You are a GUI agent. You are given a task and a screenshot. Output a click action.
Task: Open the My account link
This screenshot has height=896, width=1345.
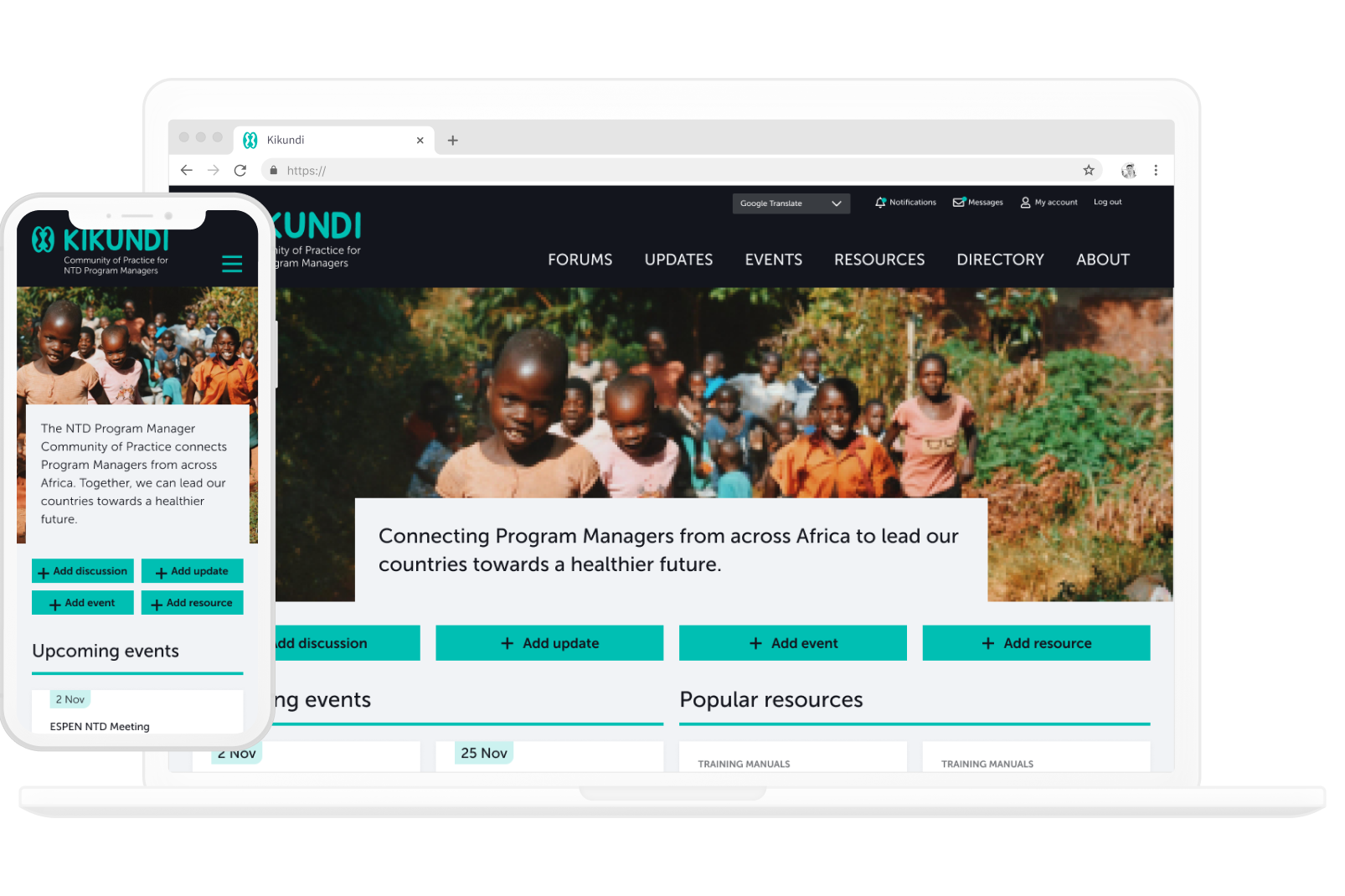tap(1049, 203)
